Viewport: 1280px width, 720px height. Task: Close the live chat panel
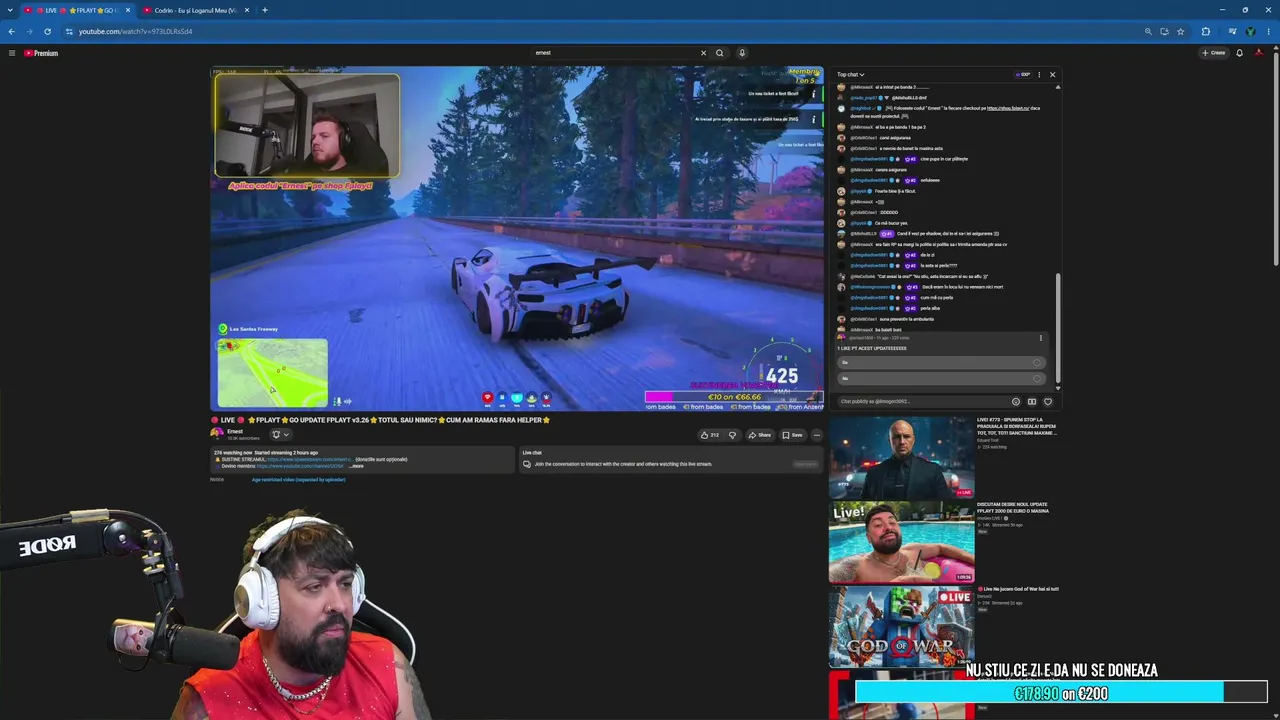click(x=1052, y=75)
